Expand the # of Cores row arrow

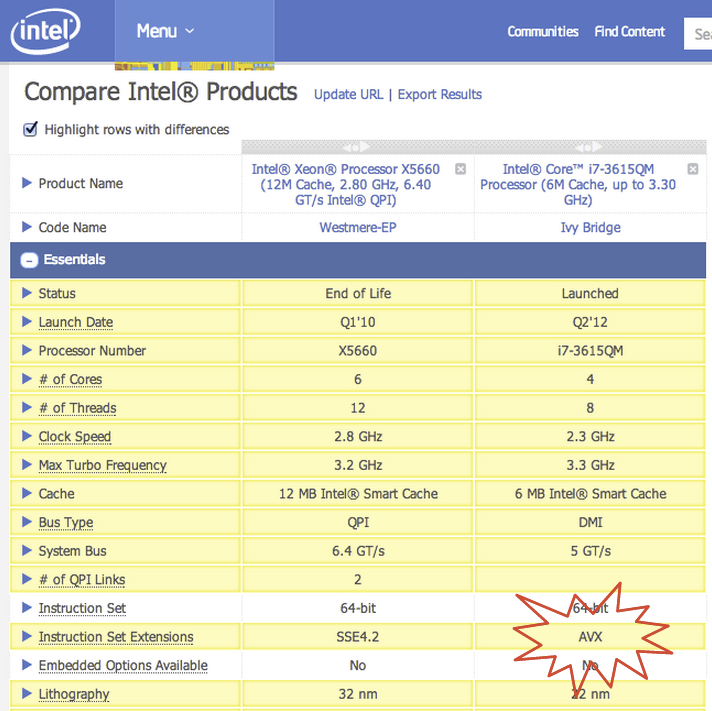point(27,379)
